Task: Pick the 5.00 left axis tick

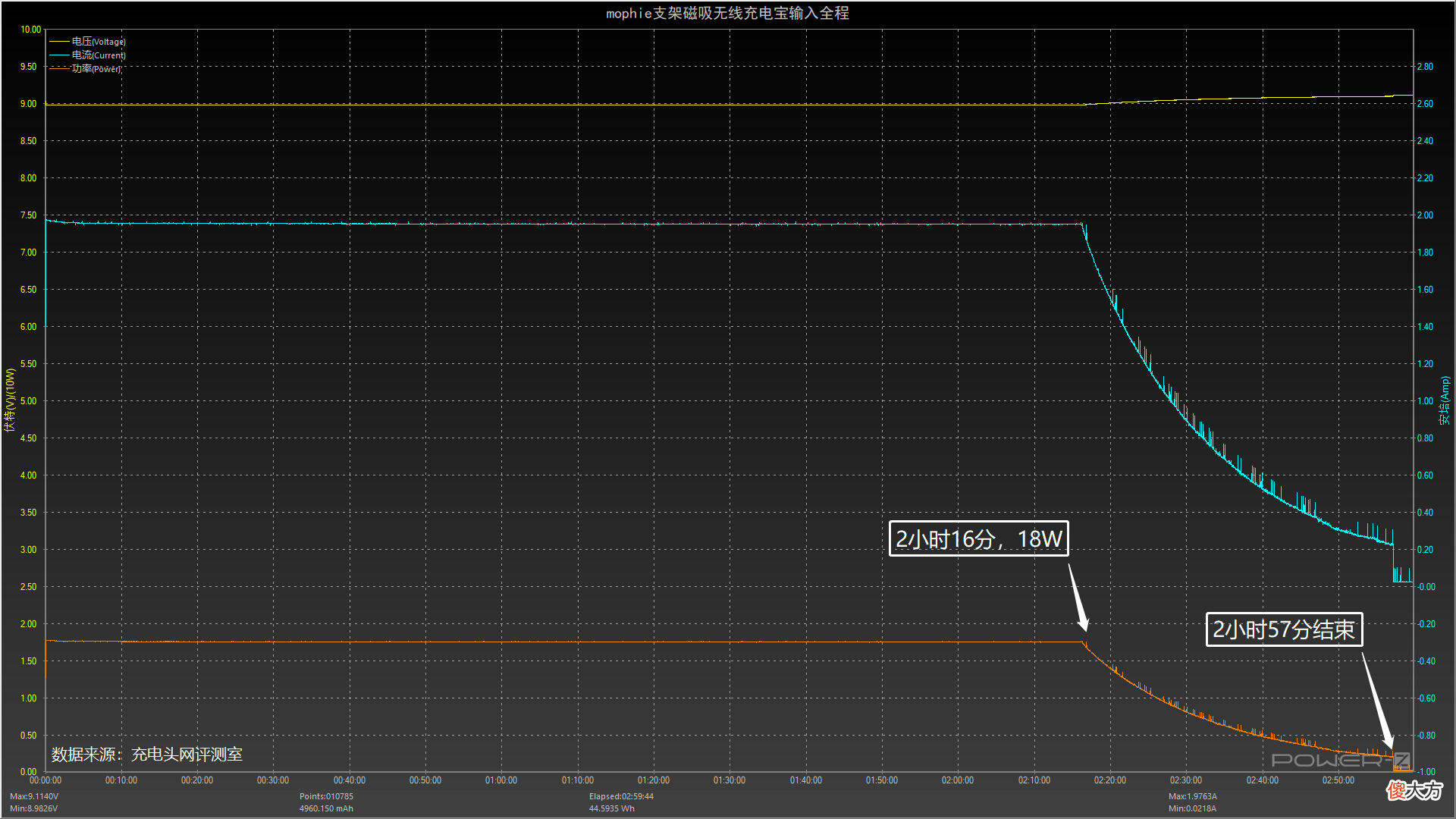Action: click(x=28, y=401)
